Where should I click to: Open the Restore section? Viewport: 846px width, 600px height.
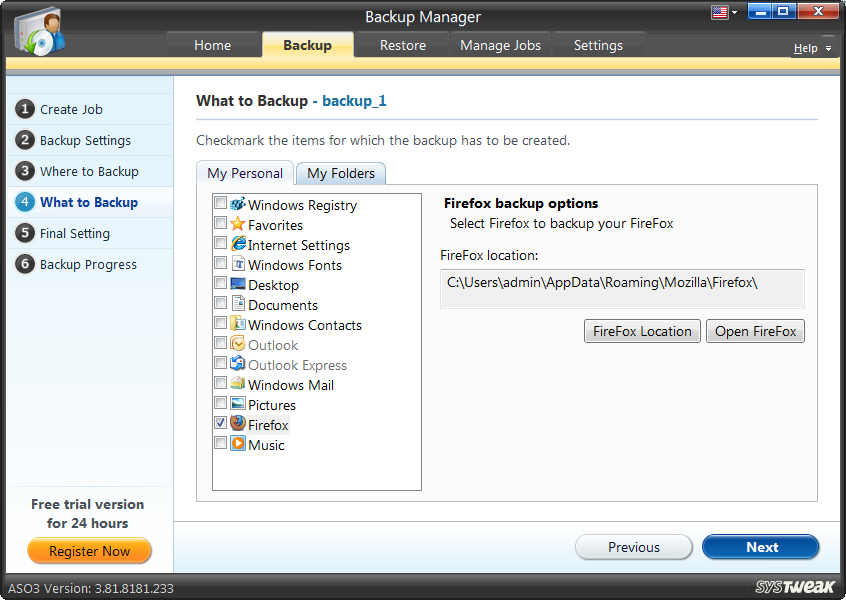[402, 45]
